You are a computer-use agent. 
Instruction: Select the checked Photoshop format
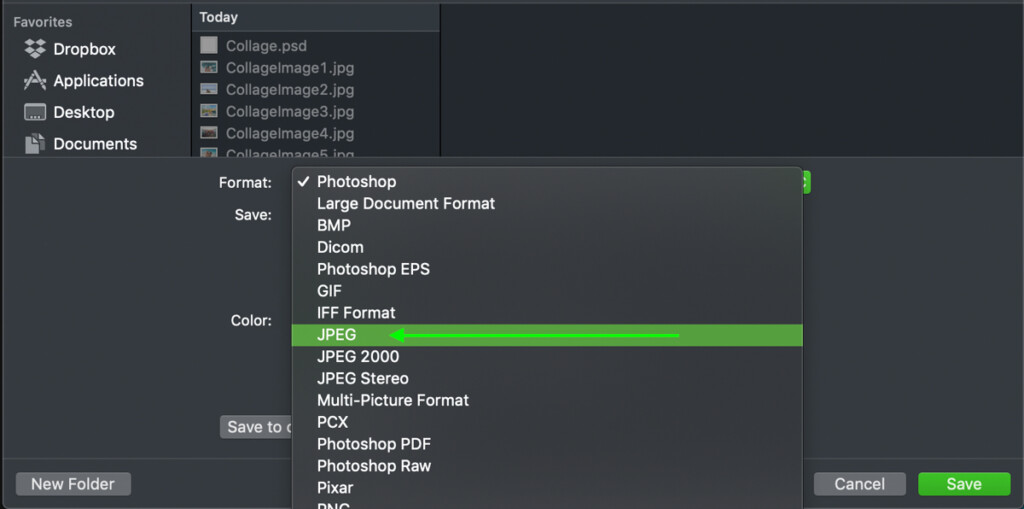[x=547, y=181]
